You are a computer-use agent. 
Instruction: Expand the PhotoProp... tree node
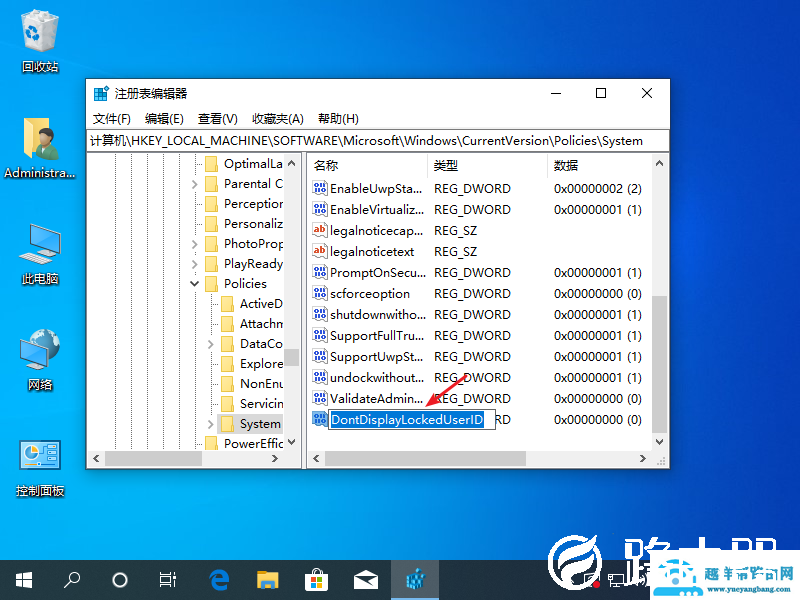pos(194,244)
